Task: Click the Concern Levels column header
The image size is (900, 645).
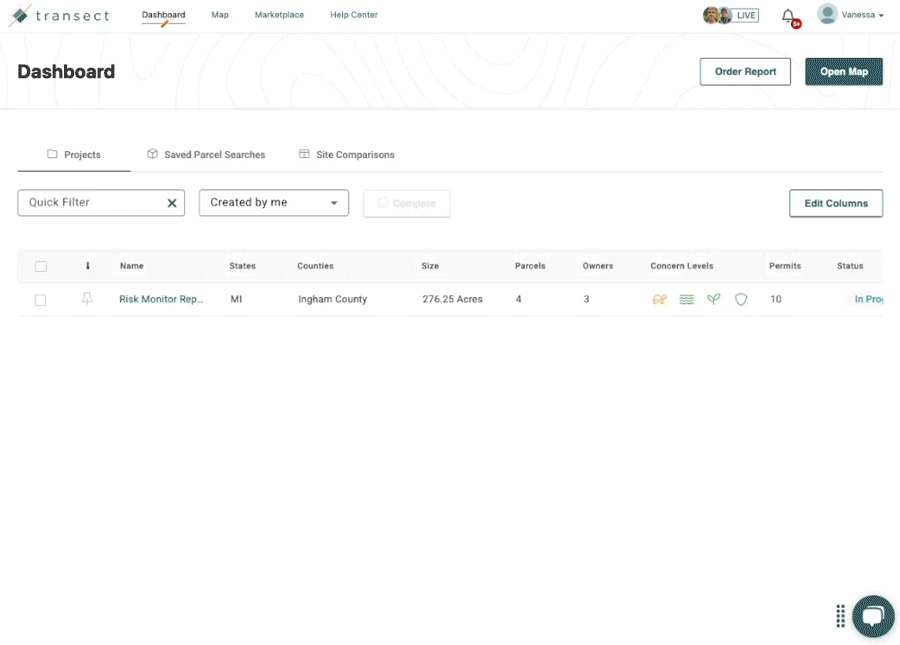Action: [682, 266]
